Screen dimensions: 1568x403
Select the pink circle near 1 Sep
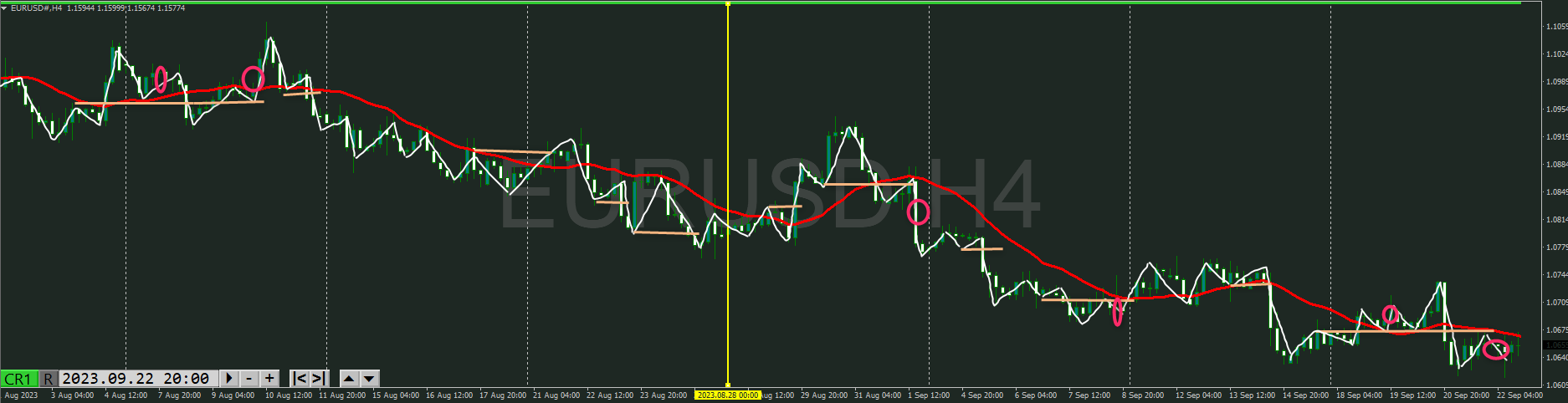coord(918,212)
